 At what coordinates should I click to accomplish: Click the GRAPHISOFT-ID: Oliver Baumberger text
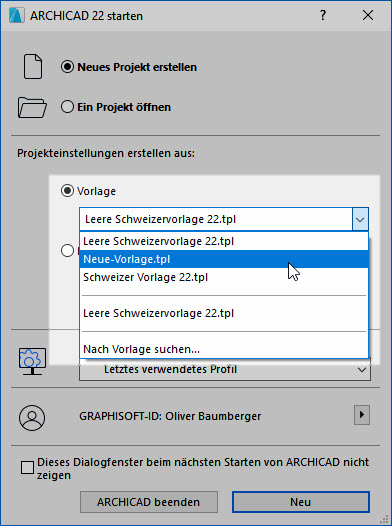170,416
